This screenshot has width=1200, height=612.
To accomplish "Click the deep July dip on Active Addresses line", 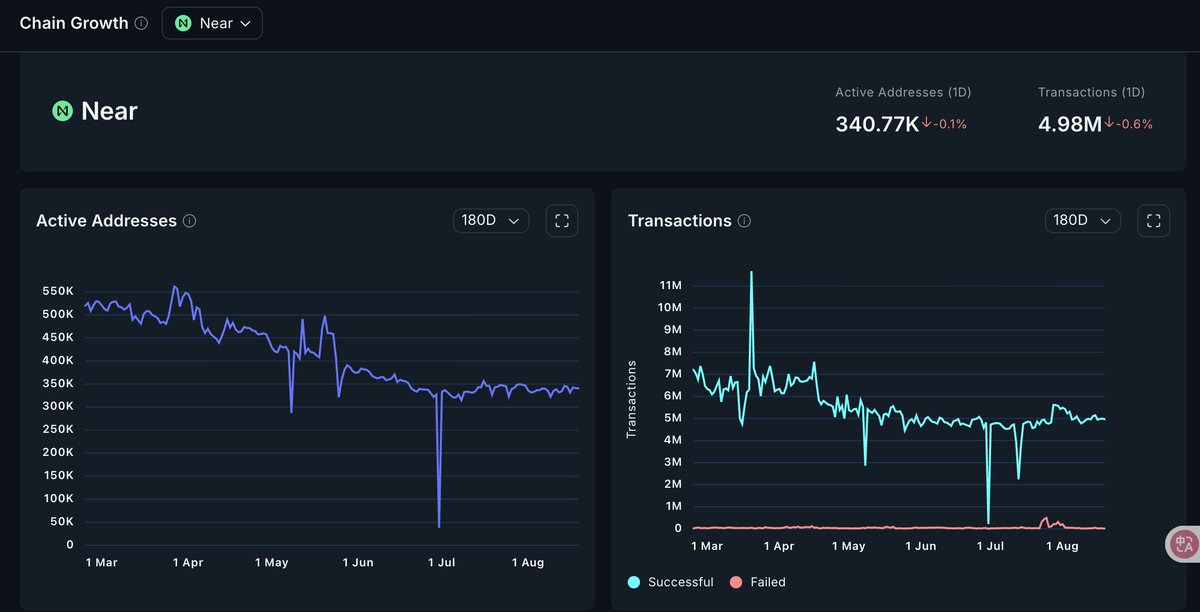I will coord(439,524).
